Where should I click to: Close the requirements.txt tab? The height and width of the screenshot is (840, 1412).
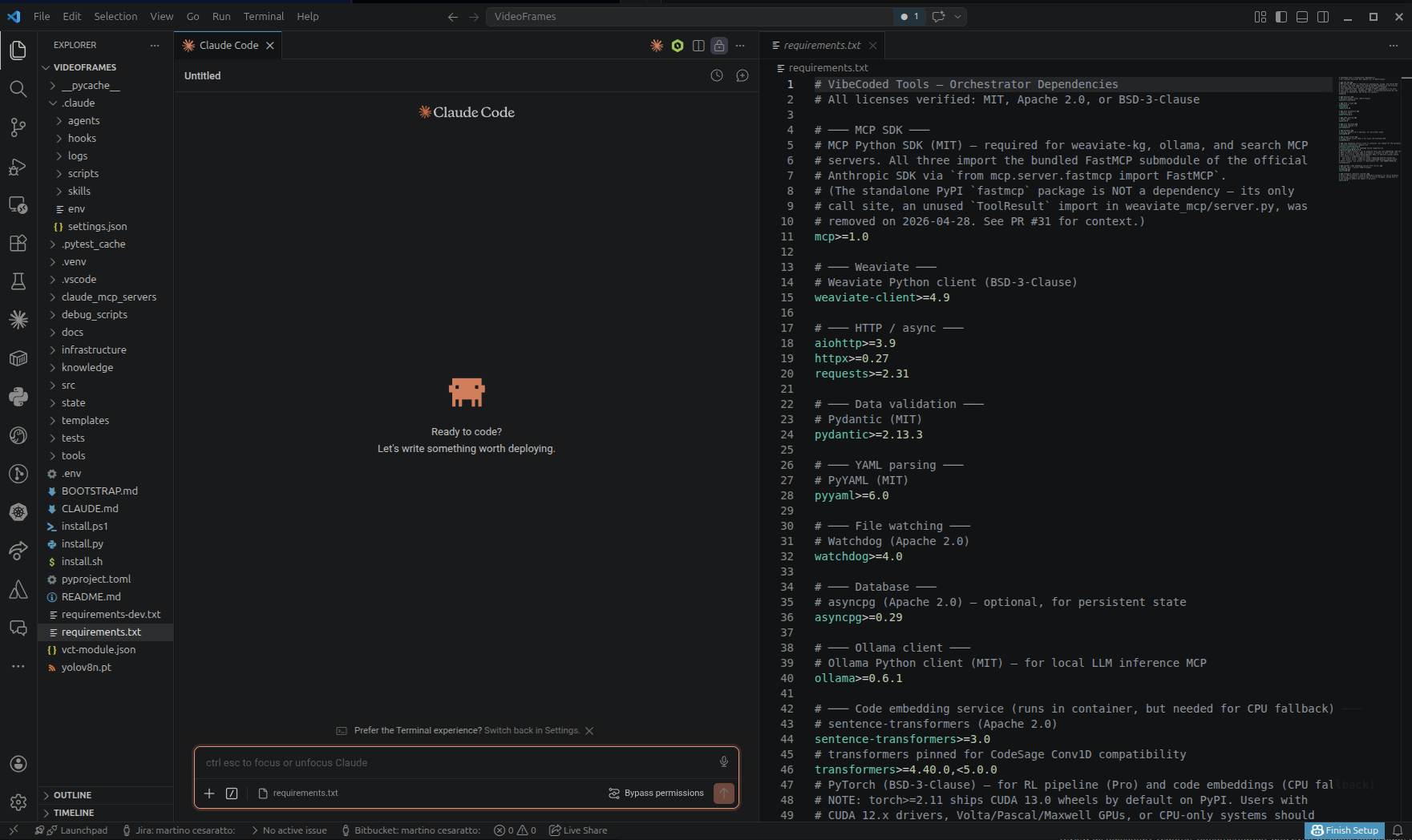point(872,46)
